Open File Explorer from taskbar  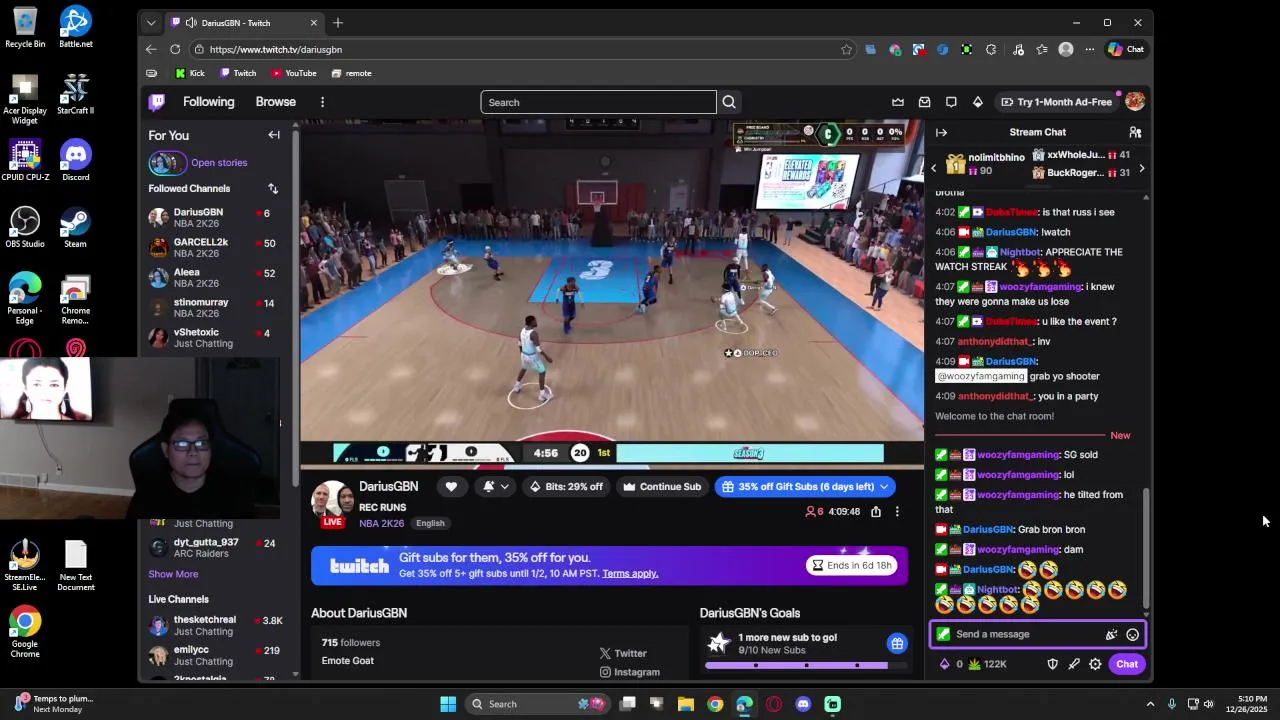click(685, 704)
